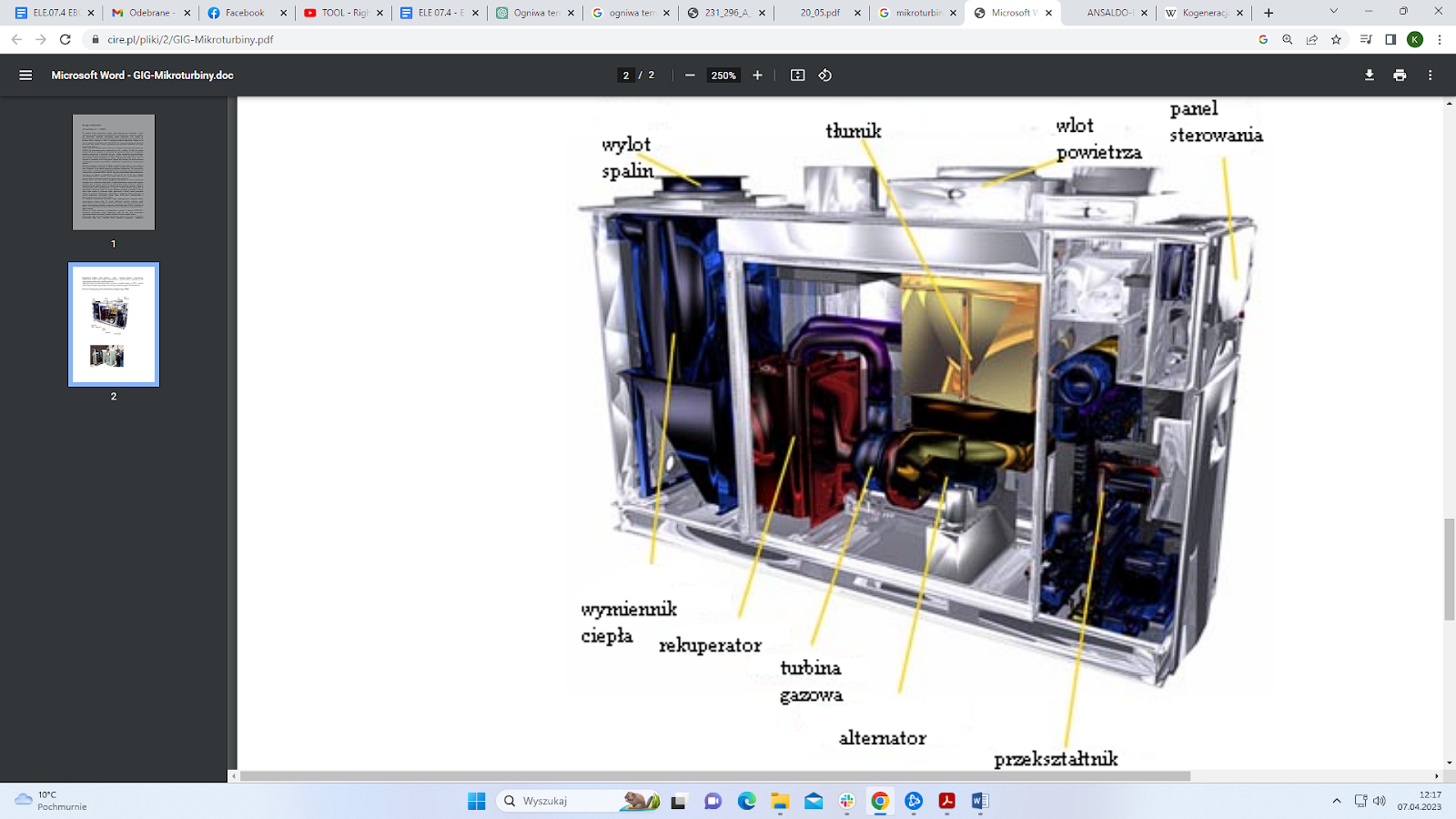The image size is (1456, 819).
Task: Select page 1 thumbnail in sidebar
Action: pyautogui.click(x=114, y=172)
